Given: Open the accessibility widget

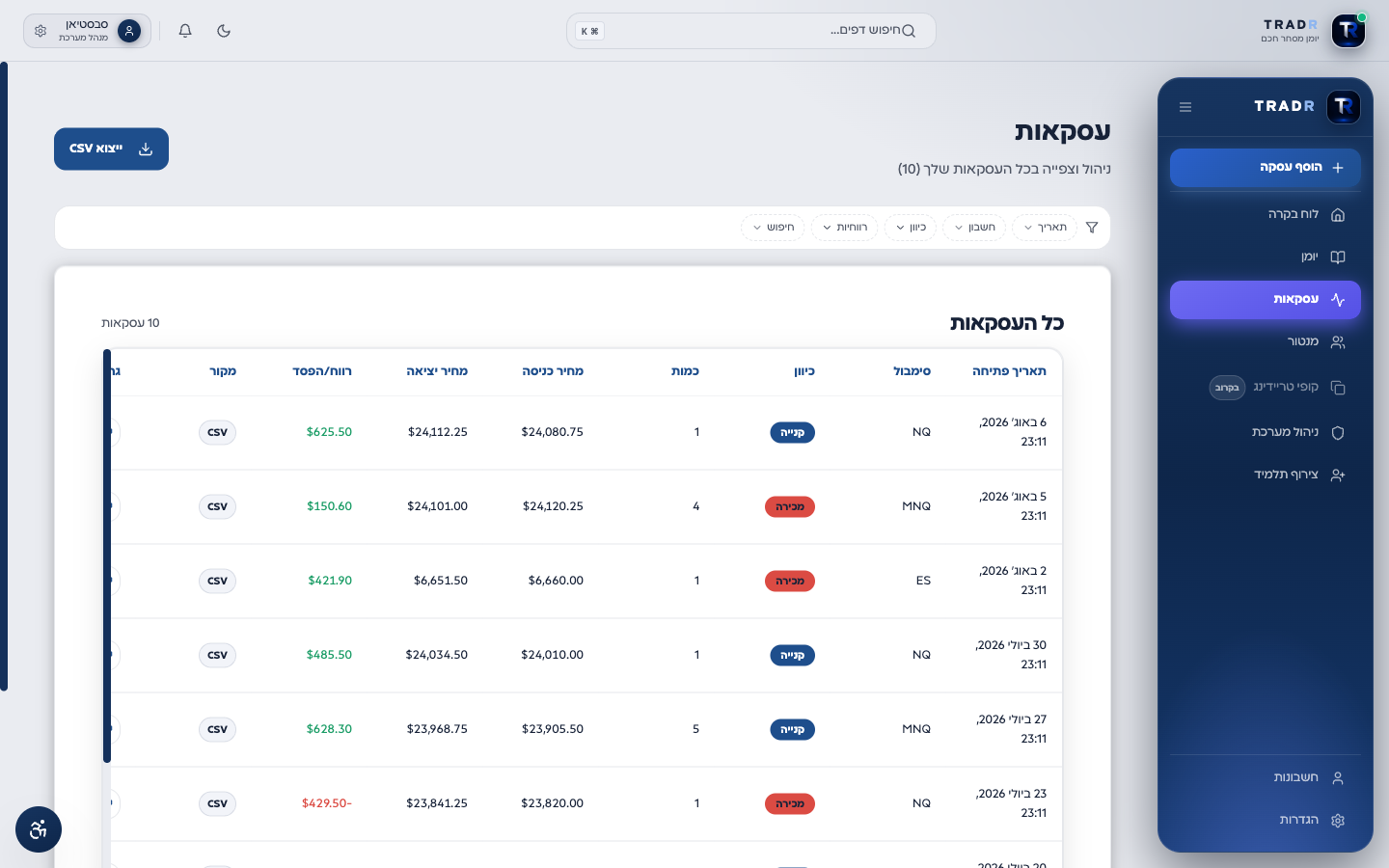Looking at the screenshot, I should pos(39,829).
